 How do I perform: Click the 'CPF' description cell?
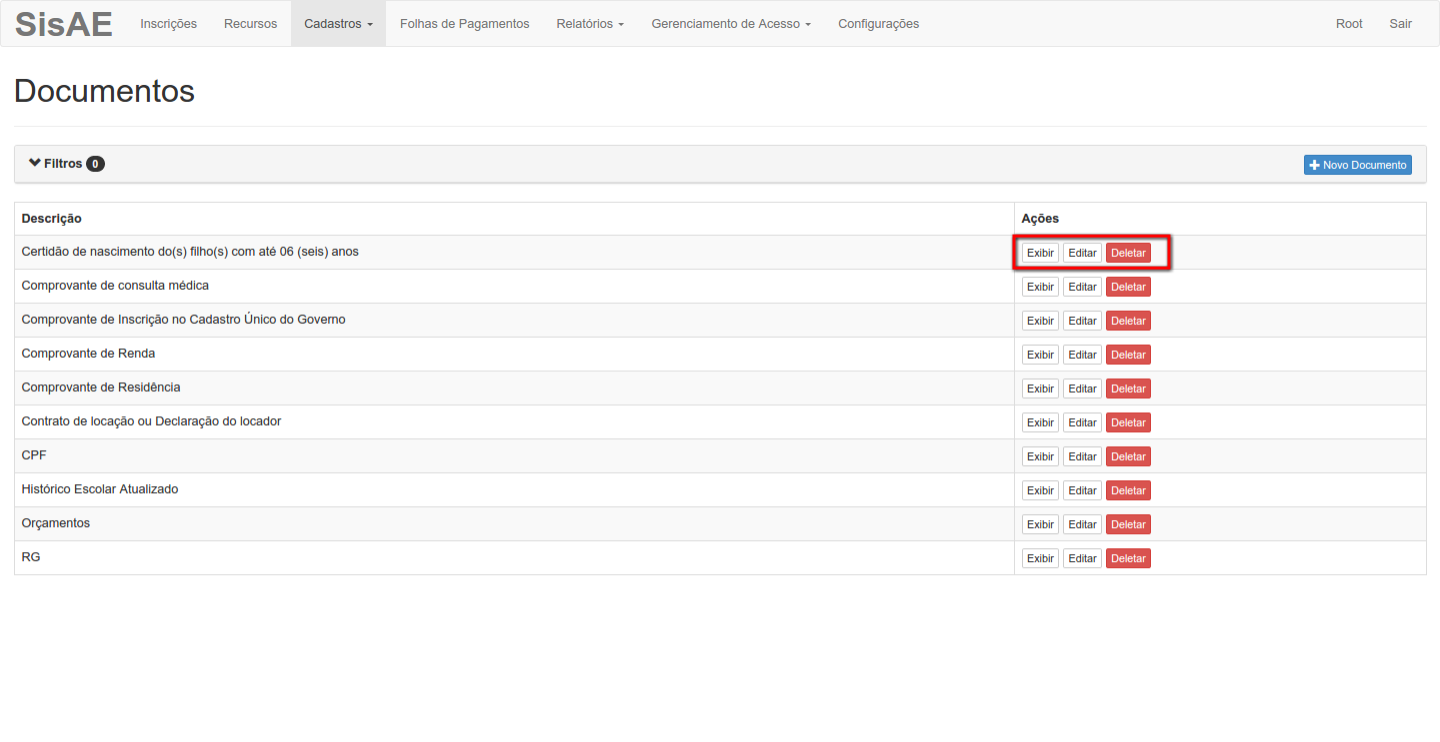click(x=514, y=455)
